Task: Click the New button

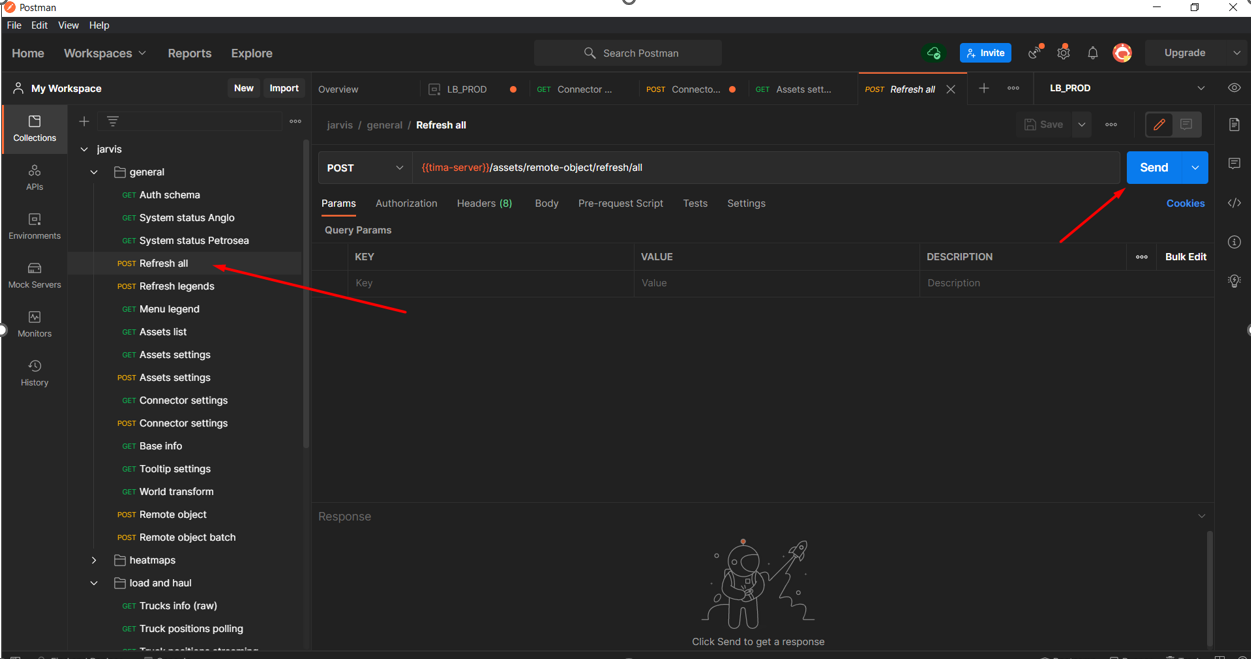Action: pos(243,88)
